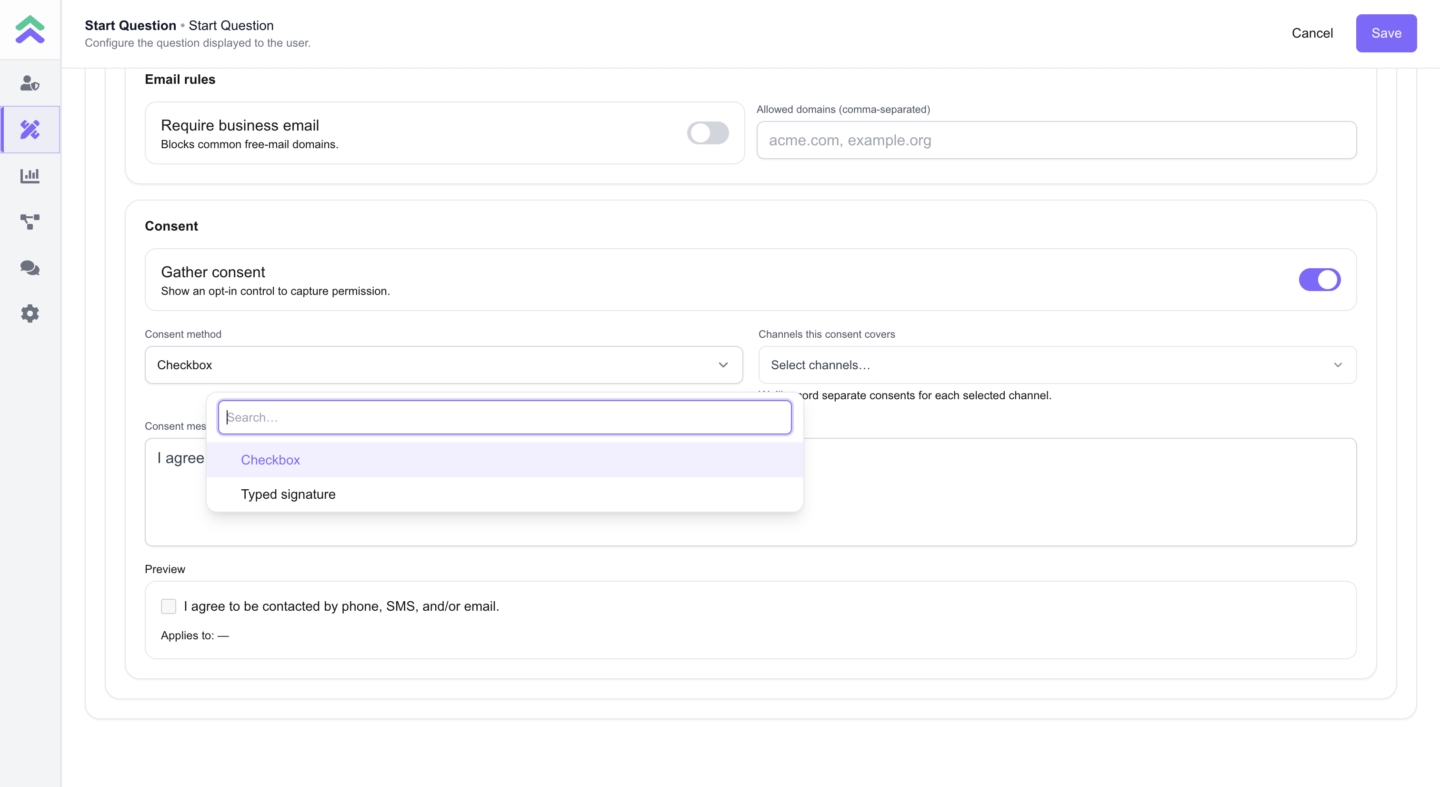This screenshot has width=1440, height=787.
Task: Collapse the Consent method dropdown
Action: 443,365
